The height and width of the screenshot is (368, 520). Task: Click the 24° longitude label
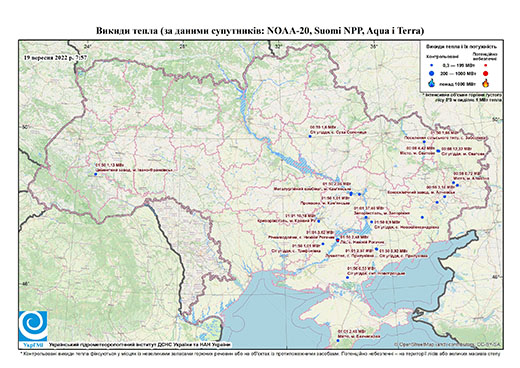coord(88,46)
